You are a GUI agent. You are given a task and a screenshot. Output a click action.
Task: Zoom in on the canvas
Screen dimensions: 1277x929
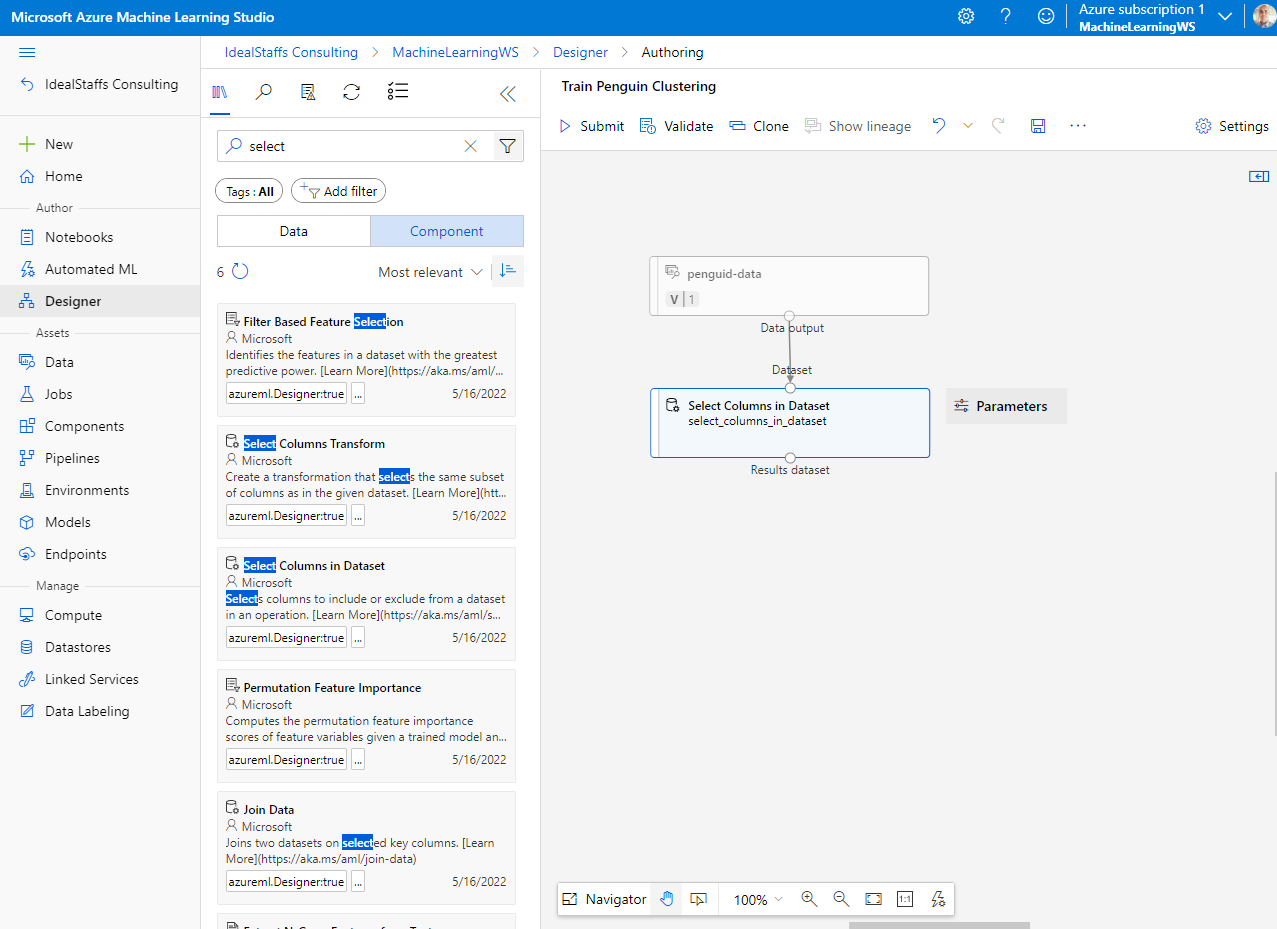coord(809,899)
